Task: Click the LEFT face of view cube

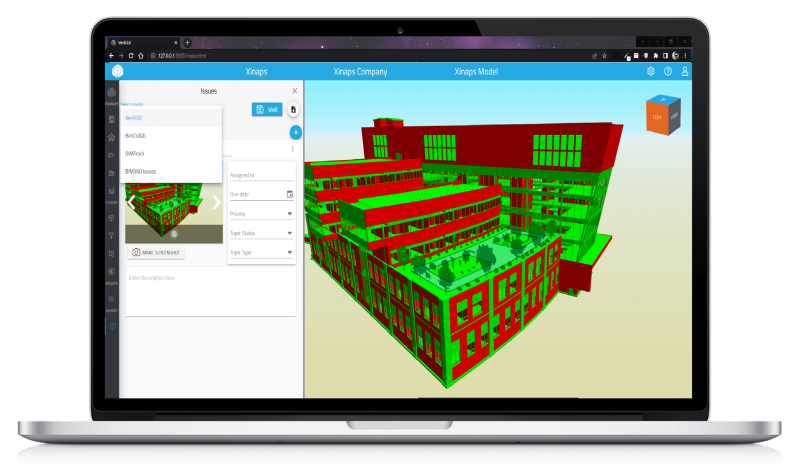Action: (657, 117)
